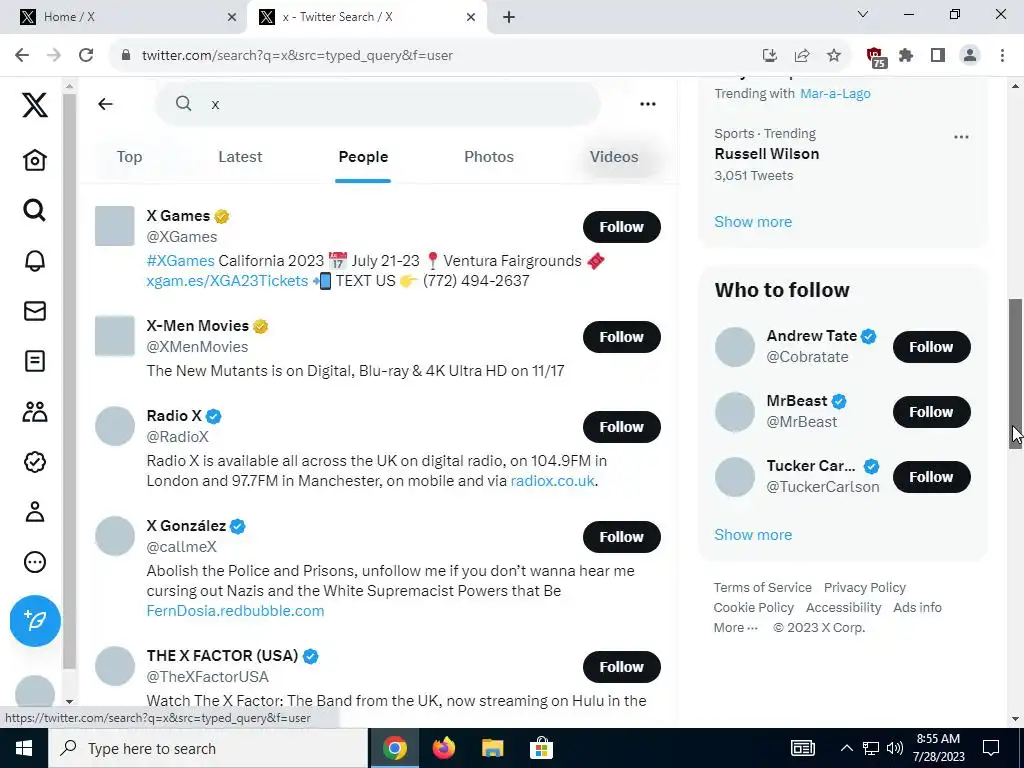Screen dimensions: 1024x768
Task: Select the Latest search tab
Action: [x=240, y=157]
